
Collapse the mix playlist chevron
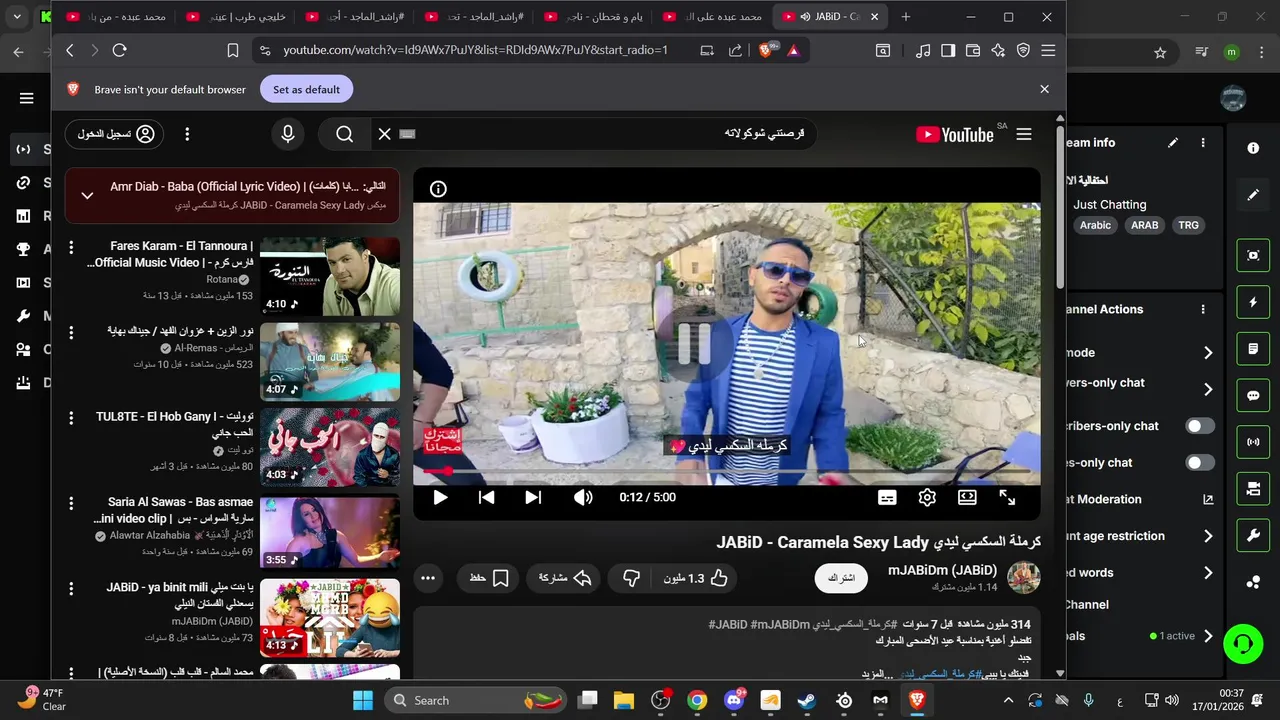87,195
